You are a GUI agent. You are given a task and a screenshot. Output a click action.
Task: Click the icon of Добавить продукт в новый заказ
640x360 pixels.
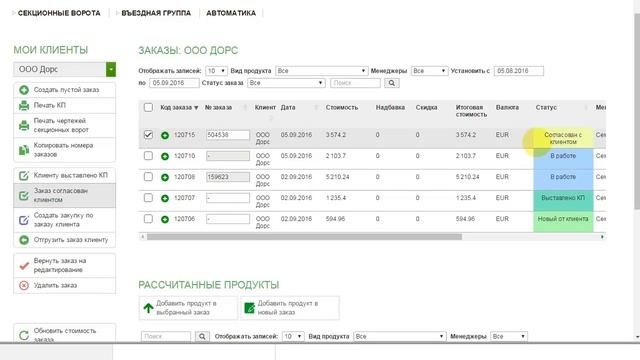249,308
